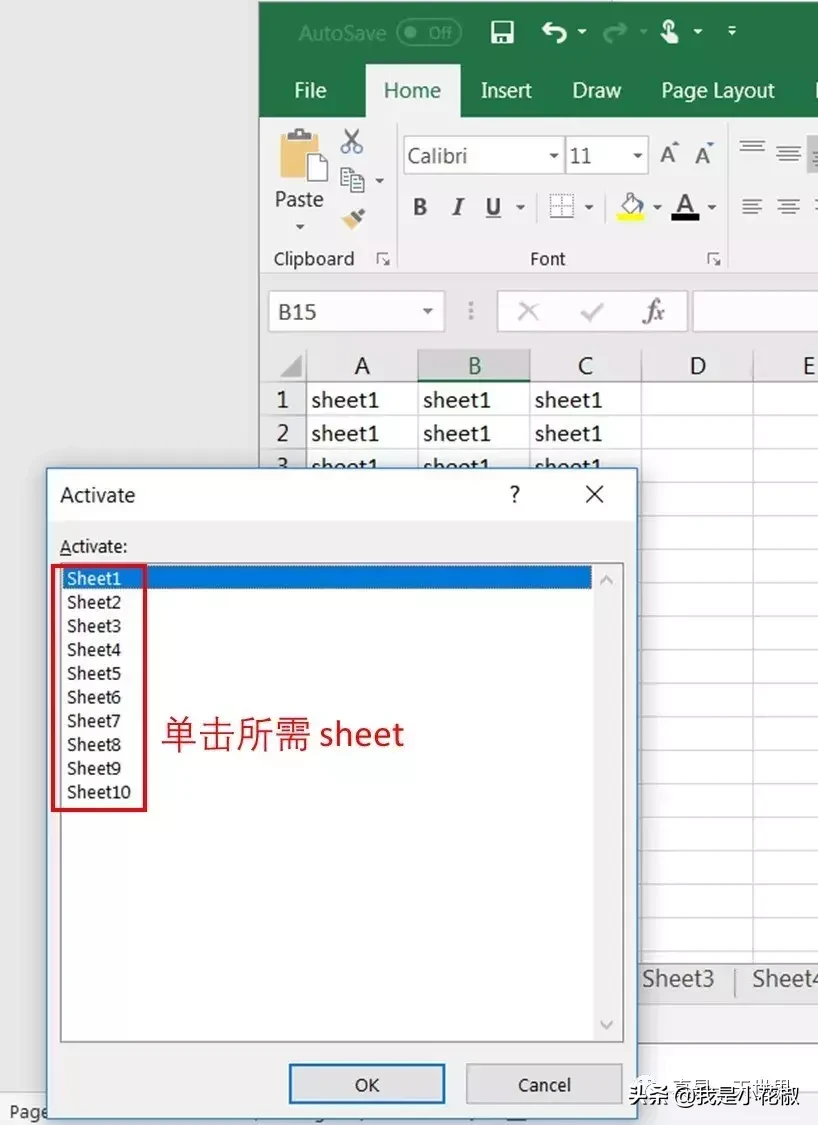The width and height of the screenshot is (818, 1125).
Task: Open Customize Quick Access Toolbar menu
Action: point(732,31)
